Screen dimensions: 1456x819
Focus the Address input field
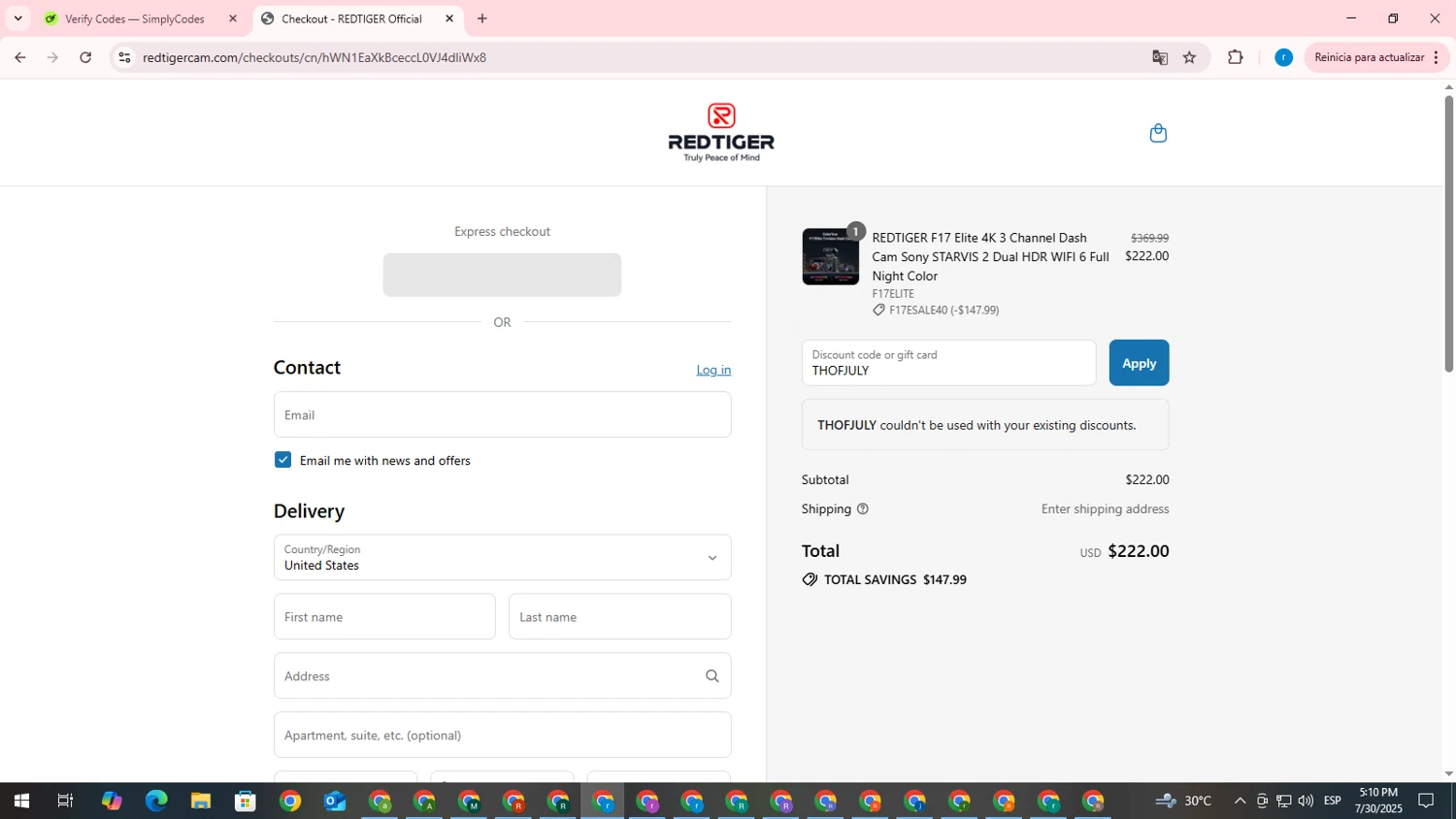pos(502,676)
